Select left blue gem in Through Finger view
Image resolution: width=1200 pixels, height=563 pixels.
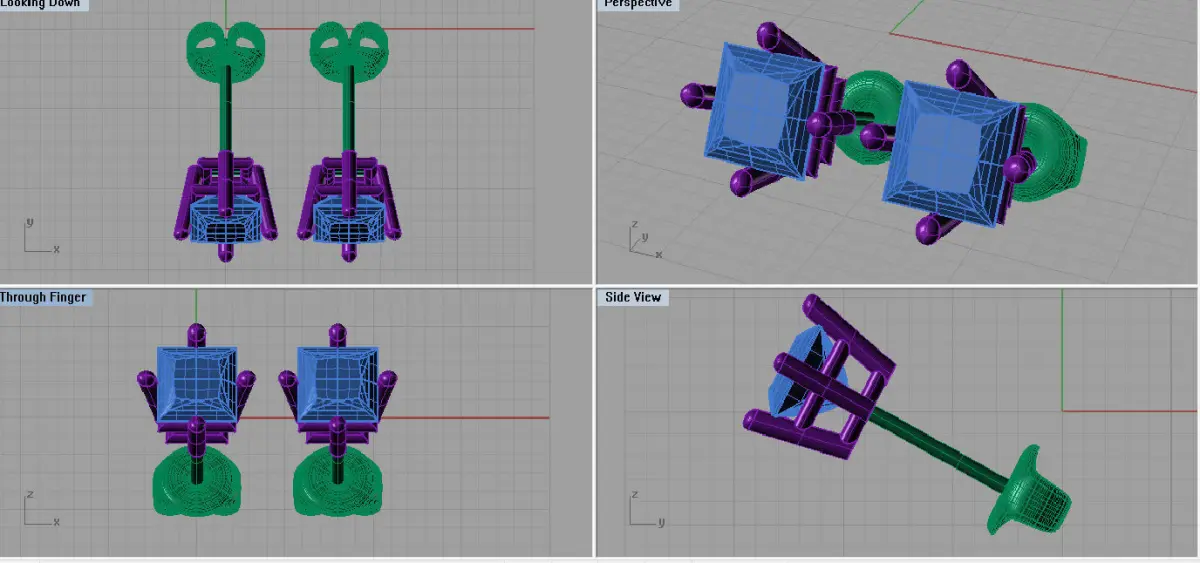tap(196, 385)
